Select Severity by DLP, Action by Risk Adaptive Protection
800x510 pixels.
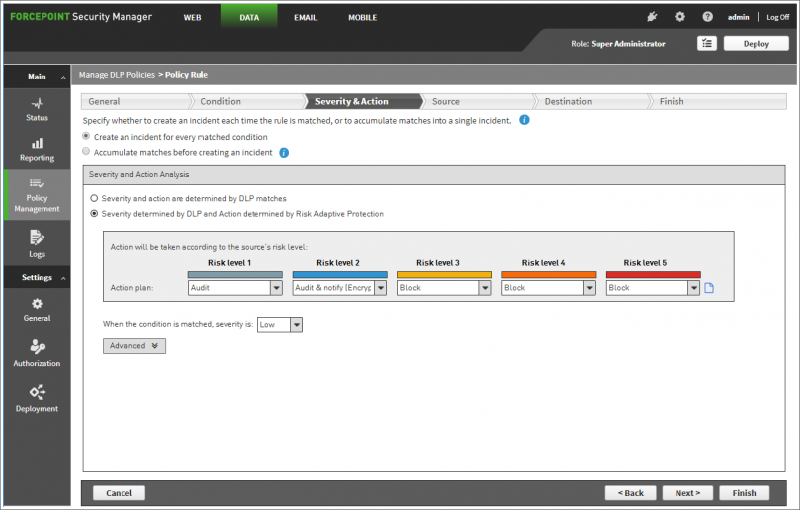click(x=94, y=214)
